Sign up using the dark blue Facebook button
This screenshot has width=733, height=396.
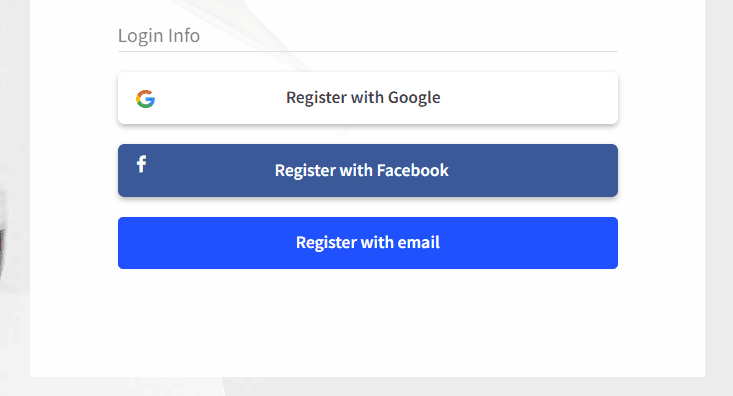point(368,170)
